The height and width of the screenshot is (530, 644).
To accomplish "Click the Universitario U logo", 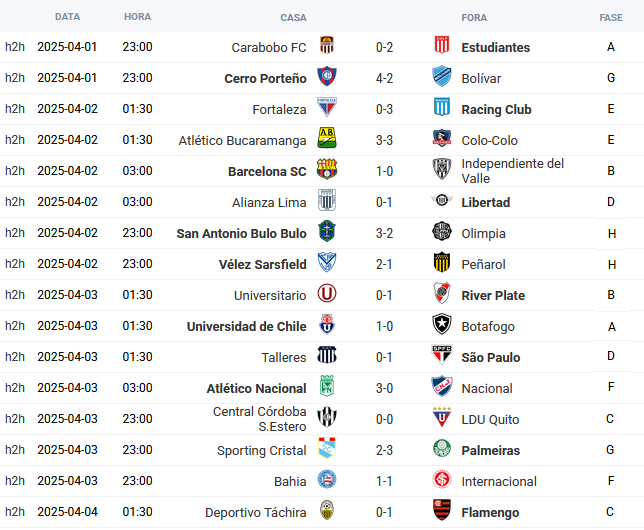I will pyautogui.click(x=327, y=293).
